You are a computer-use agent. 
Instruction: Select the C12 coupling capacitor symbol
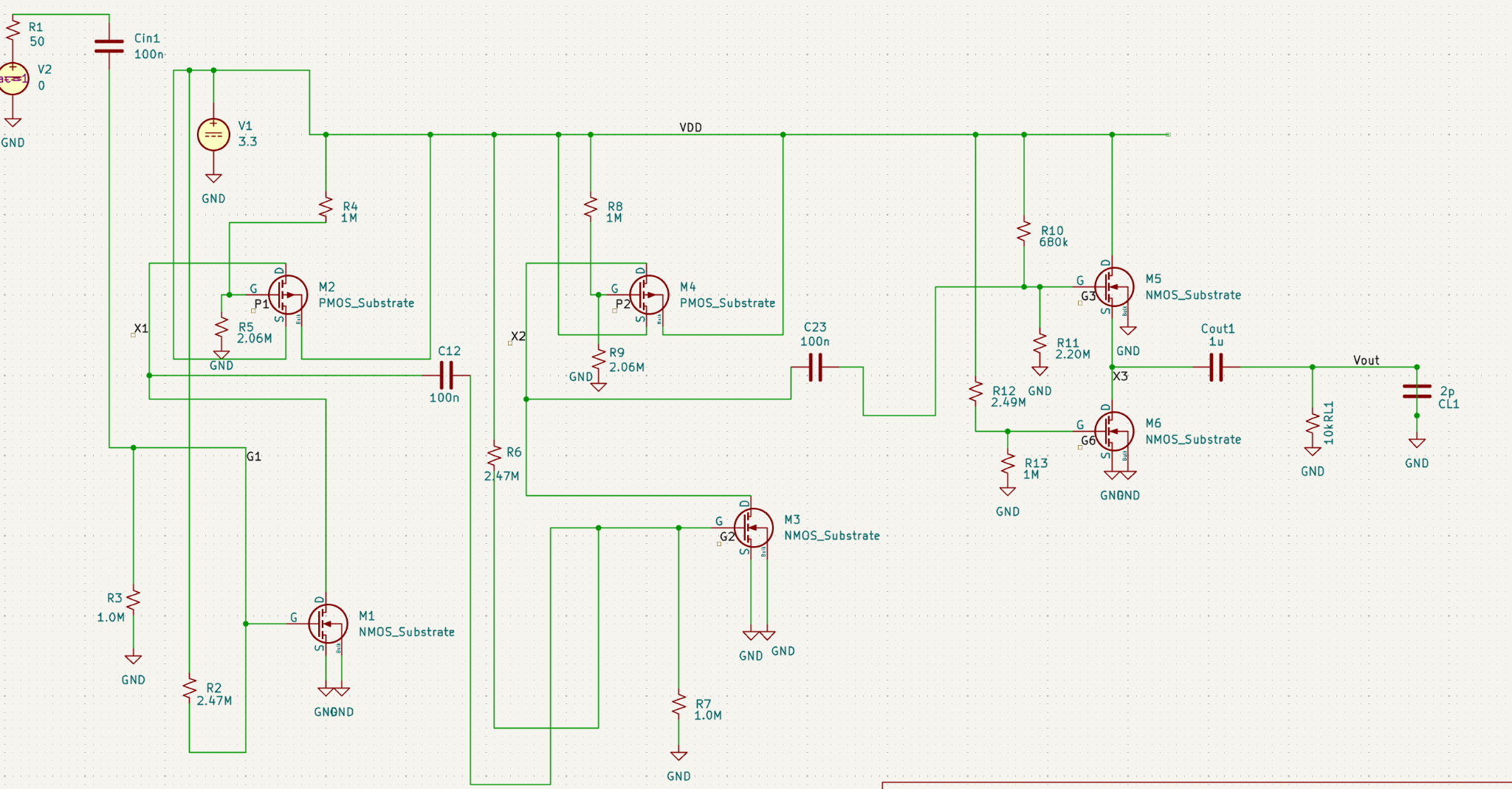click(446, 375)
